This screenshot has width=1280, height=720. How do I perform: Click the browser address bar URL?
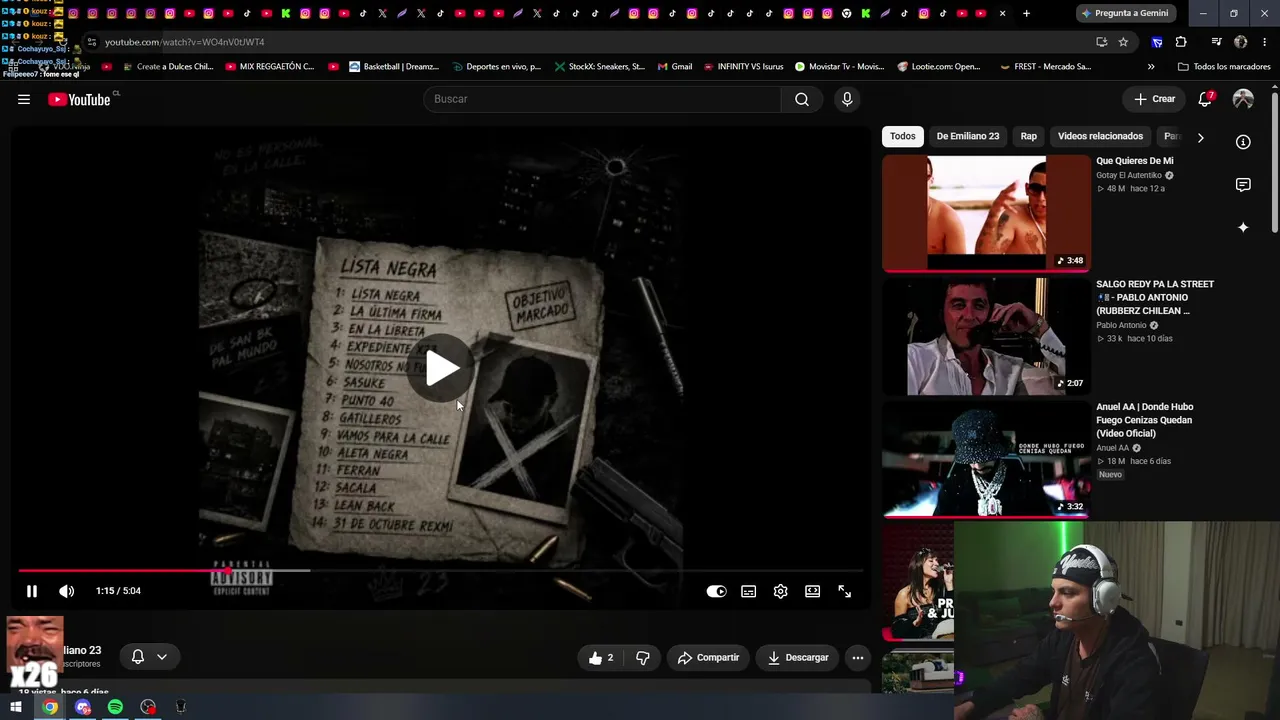click(184, 42)
